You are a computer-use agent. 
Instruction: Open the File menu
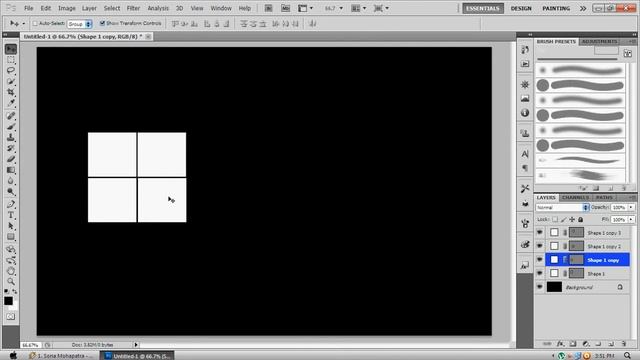[29, 8]
